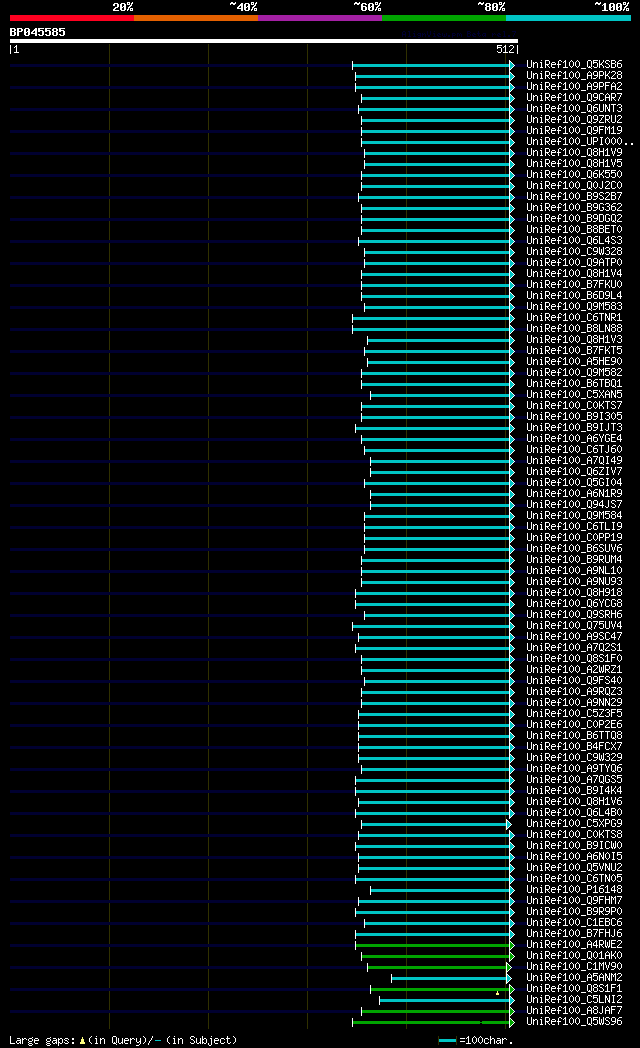Click the green alignment bar for UniRef100_Q5WS96
Image resolution: width=640 pixels, height=1048 pixels.
[x=433, y=1022]
